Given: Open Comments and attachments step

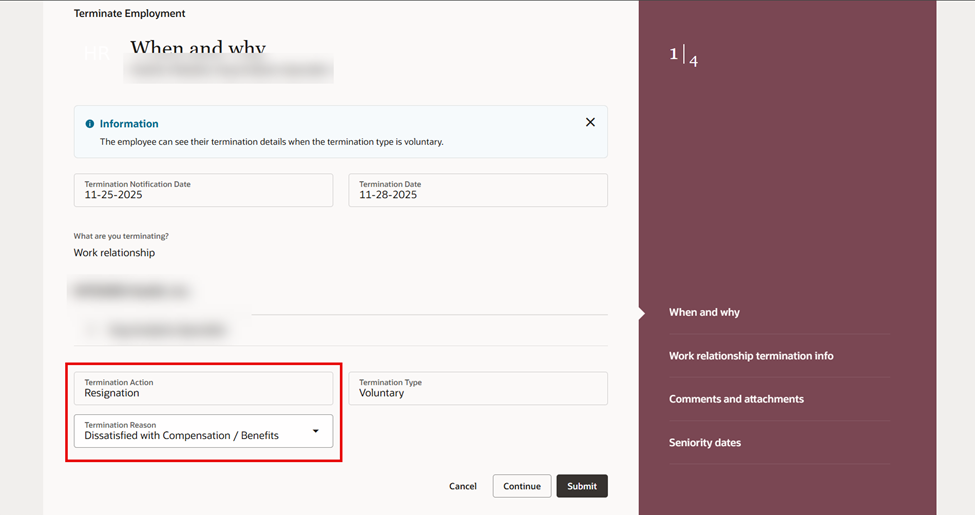Looking at the screenshot, I should [736, 399].
